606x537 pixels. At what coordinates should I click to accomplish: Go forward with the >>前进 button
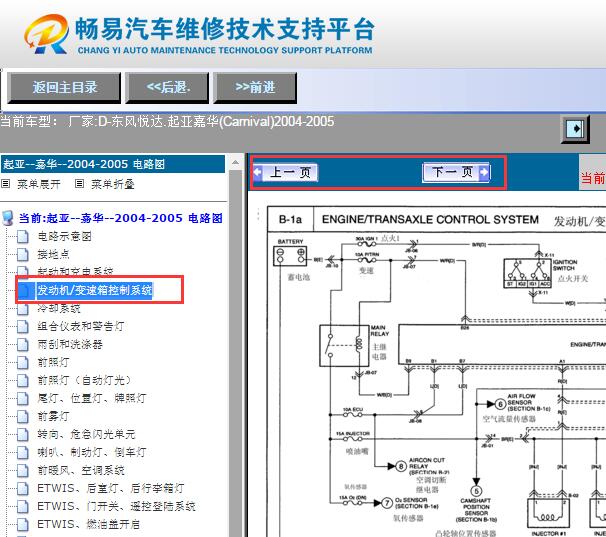[255, 88]
